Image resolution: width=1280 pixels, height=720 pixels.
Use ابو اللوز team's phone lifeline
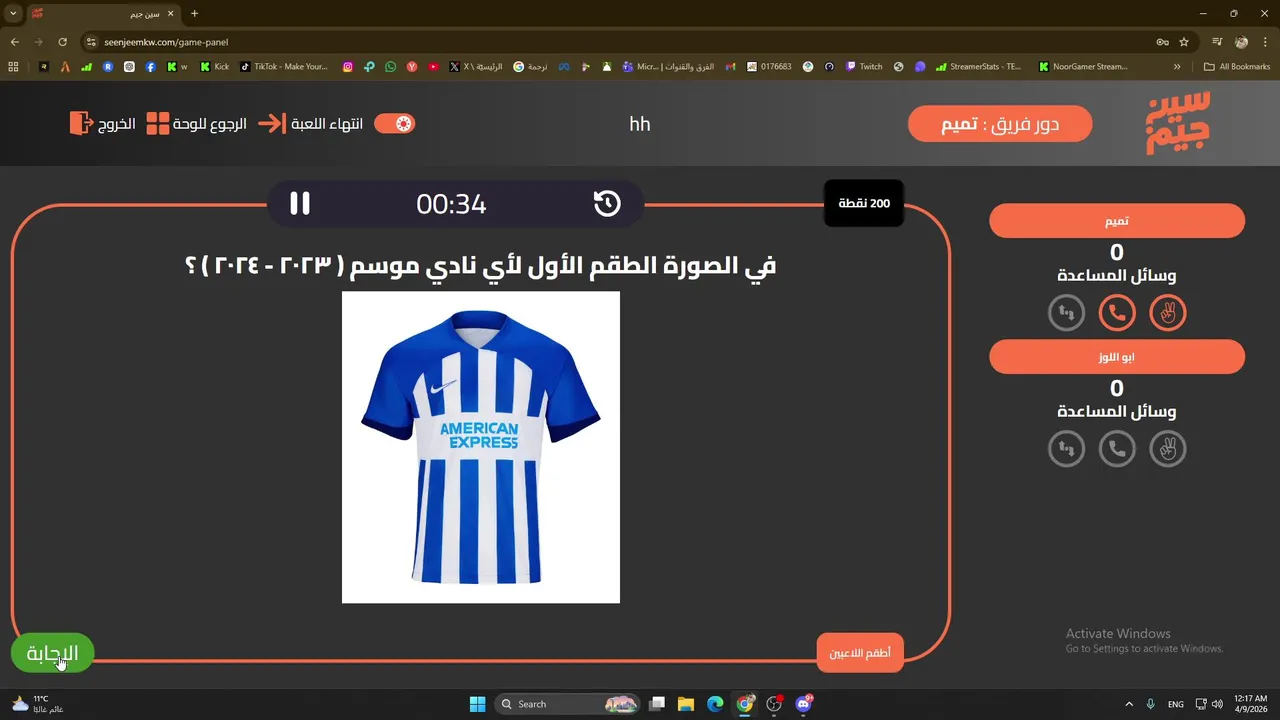[1117, 449]
